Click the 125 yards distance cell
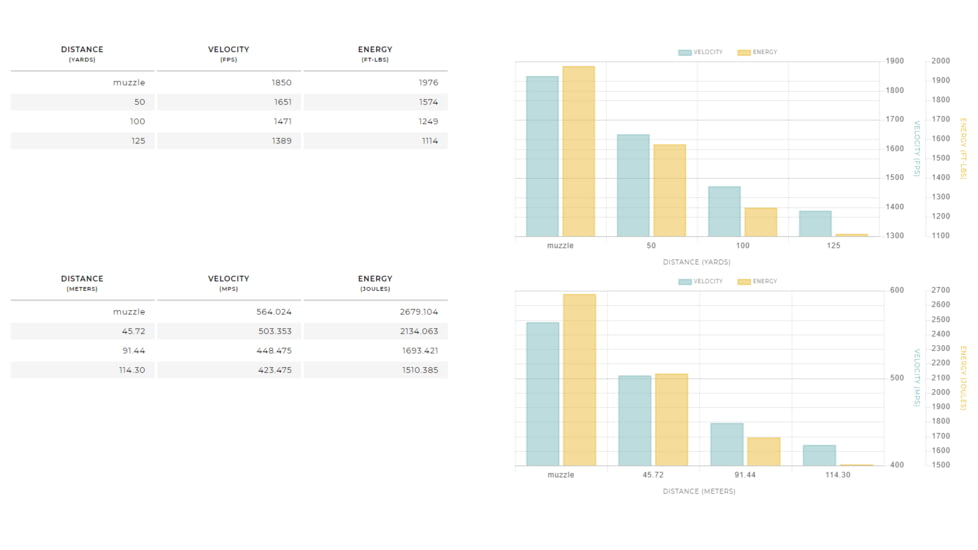 click(82, 141)
